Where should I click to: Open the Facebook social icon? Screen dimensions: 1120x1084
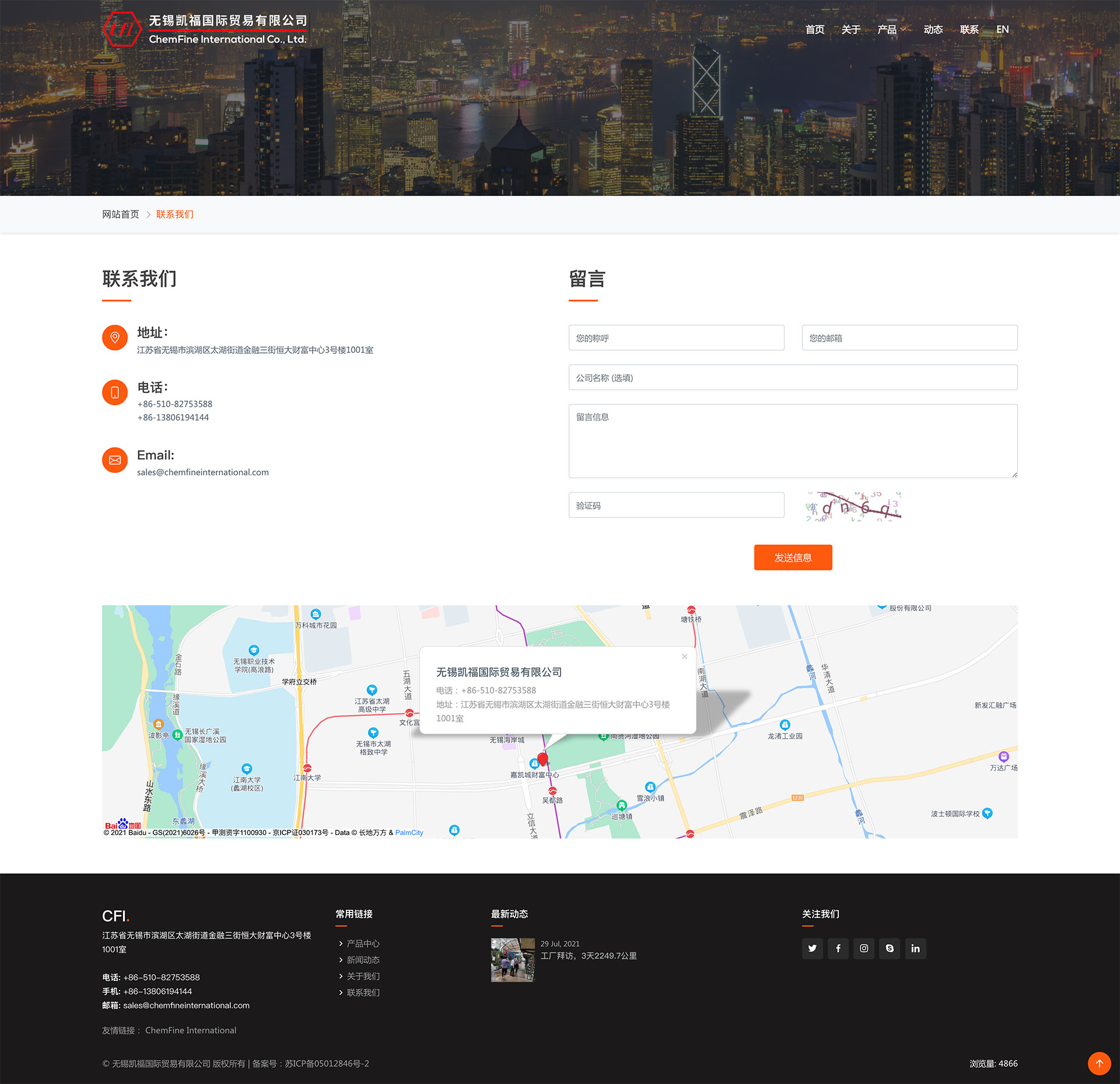click(838, 948)
